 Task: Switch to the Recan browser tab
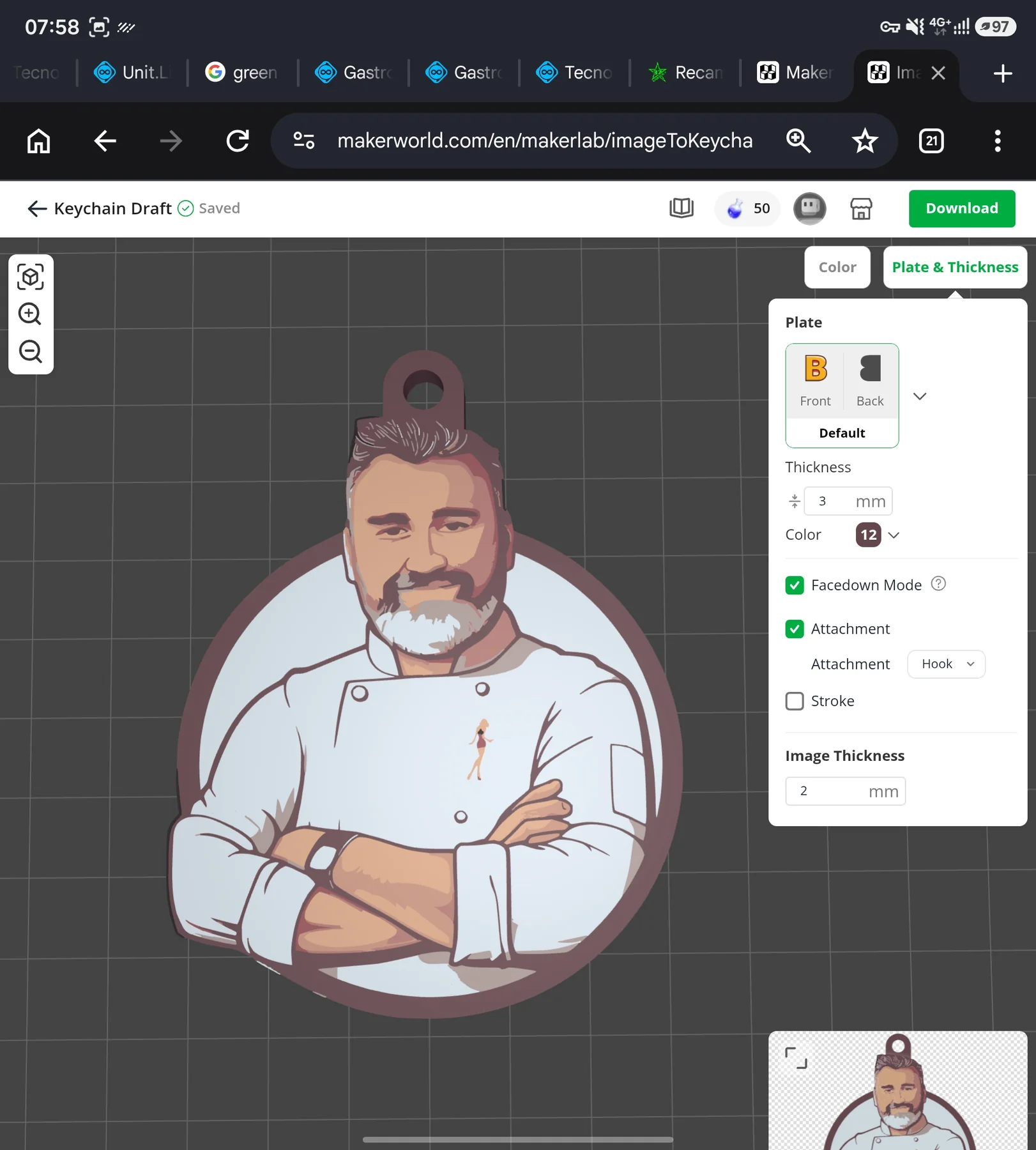(685, 73)
